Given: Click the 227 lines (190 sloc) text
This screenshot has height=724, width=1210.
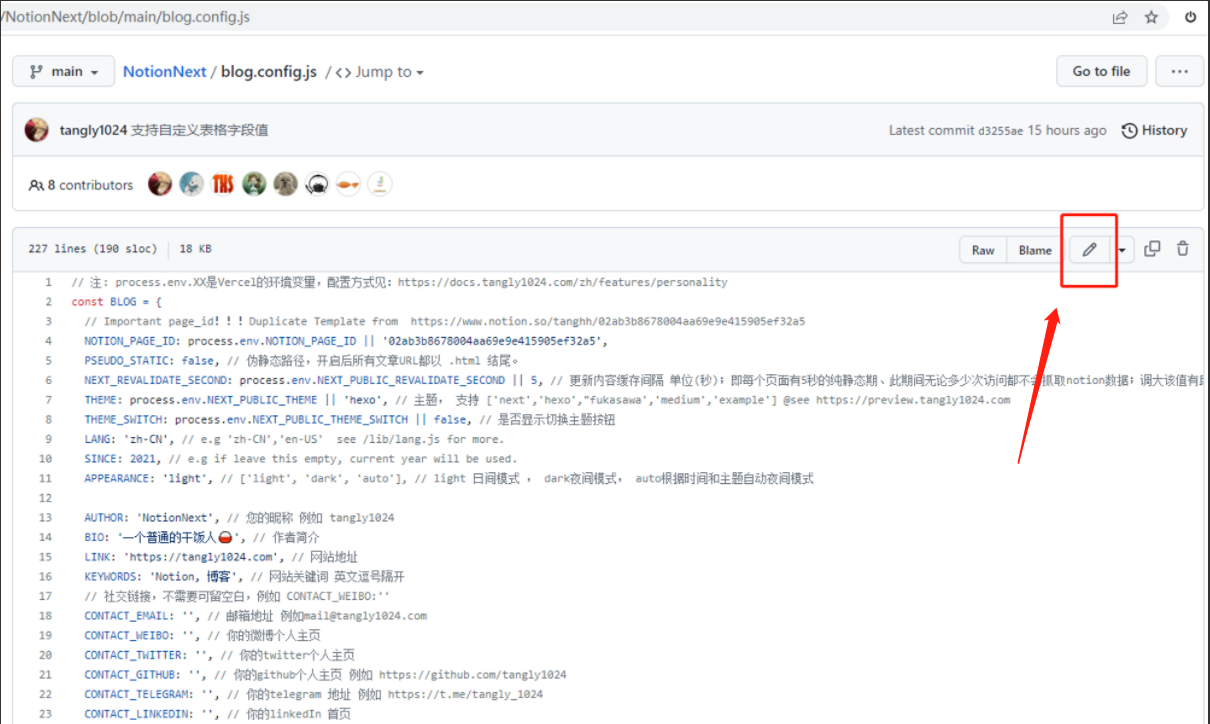Looking at the screenshot, I should pos(91,249).
